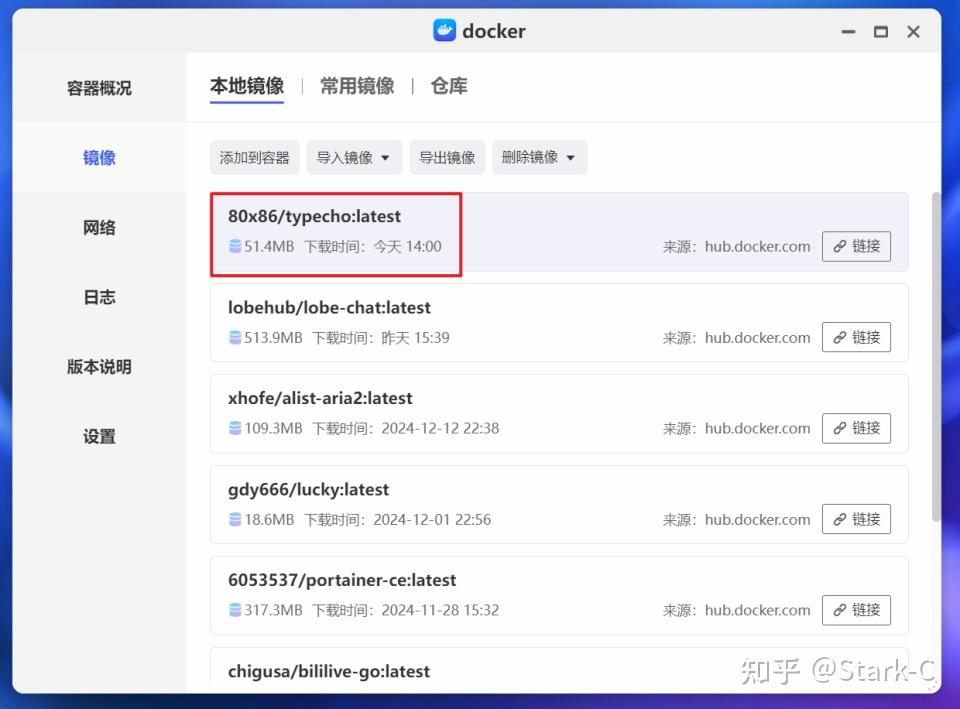Open the 仓库 tab
Viewport: 960px width, 709px height.
coord(449,86)
